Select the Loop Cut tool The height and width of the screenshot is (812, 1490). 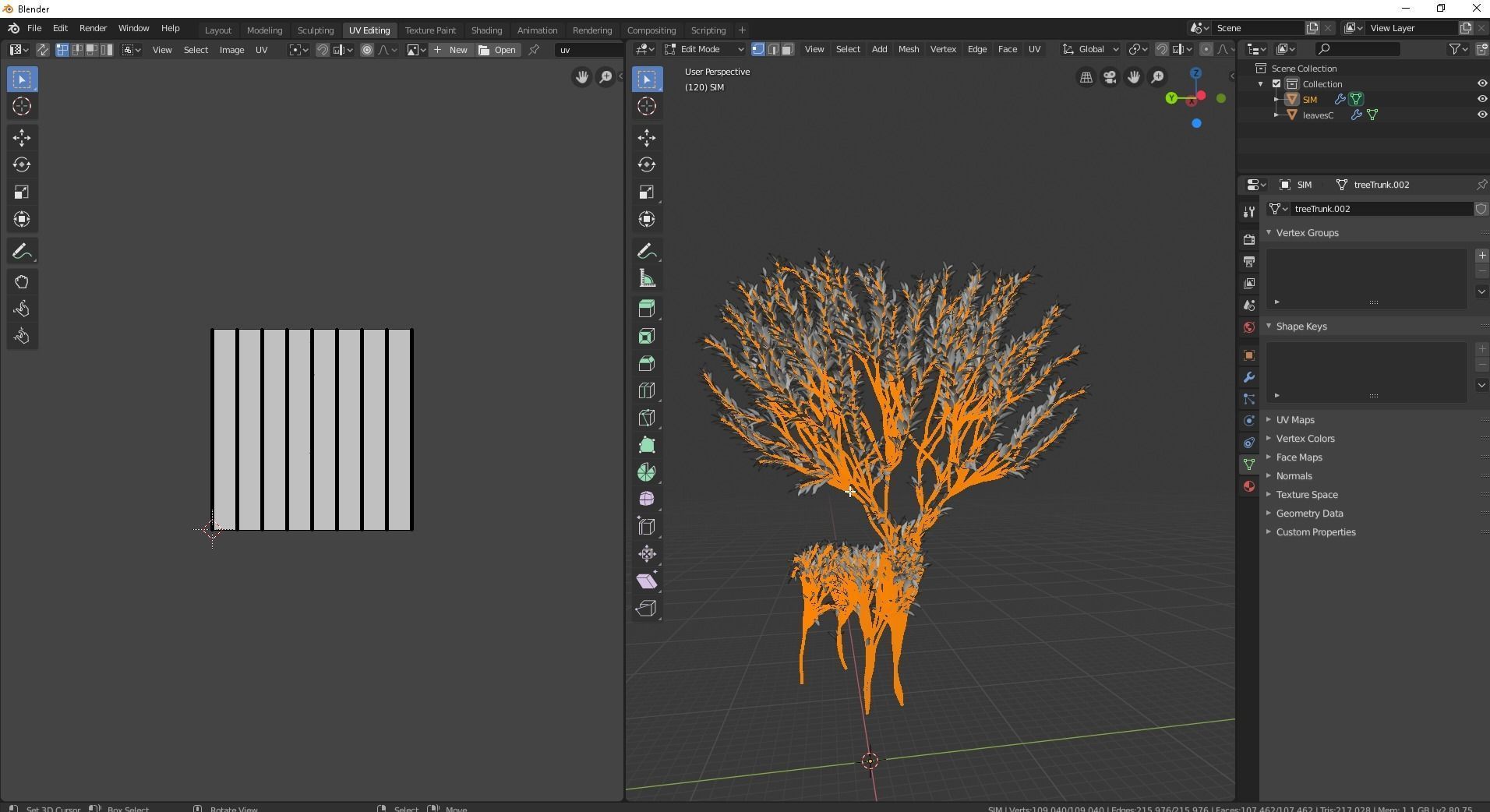click(x=647, y=391)
